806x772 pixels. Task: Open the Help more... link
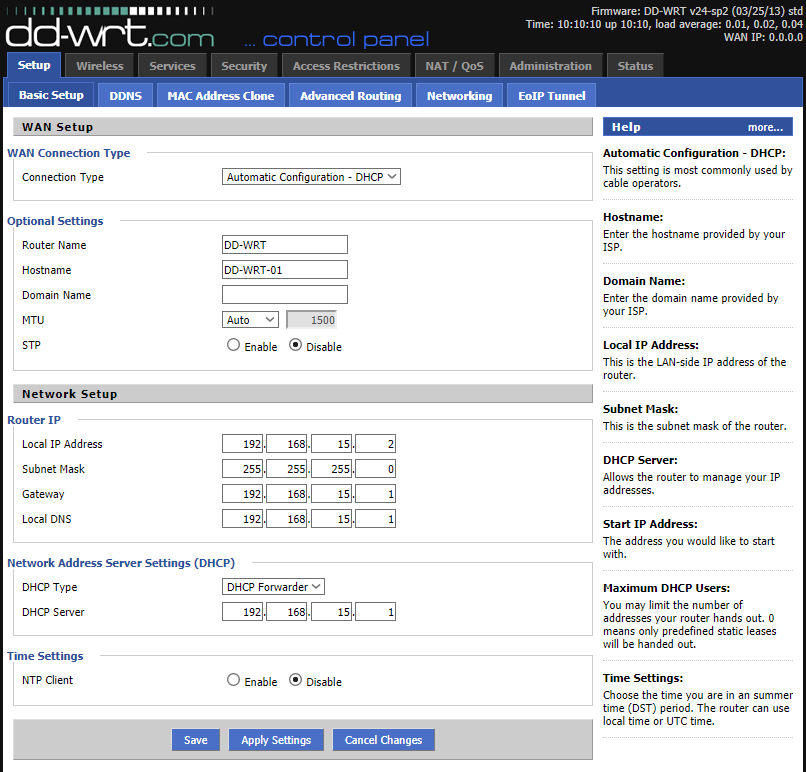[765, 127]
